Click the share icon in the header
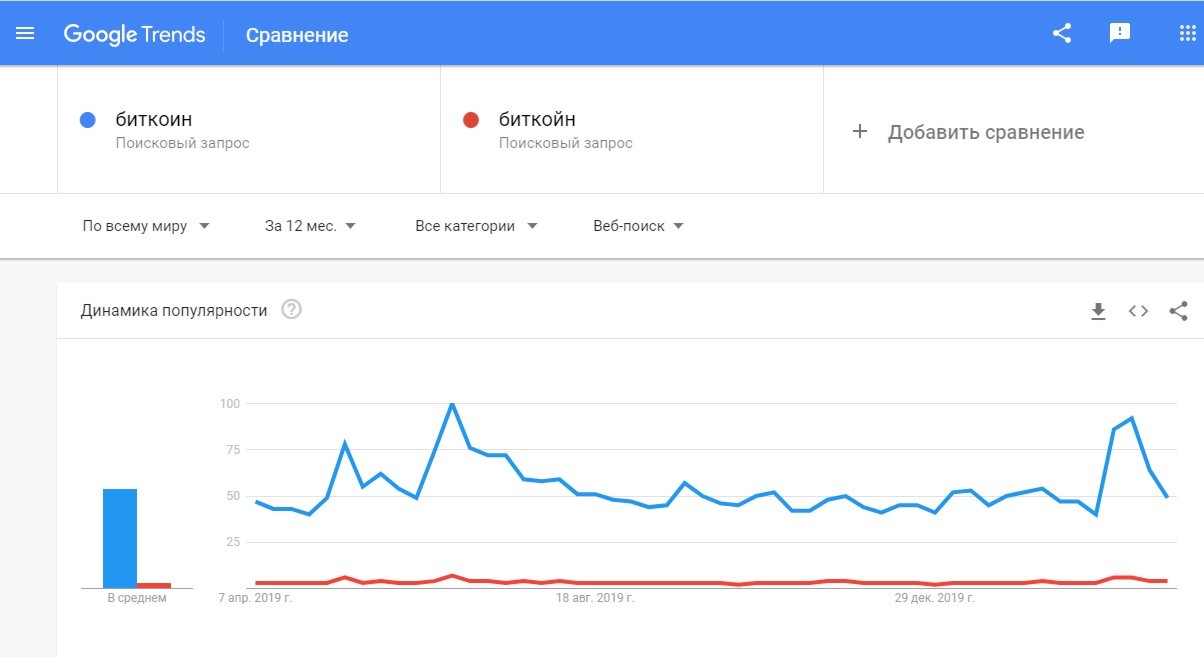The width and height of the screenshot is (1204, 657). point(1062,33)
